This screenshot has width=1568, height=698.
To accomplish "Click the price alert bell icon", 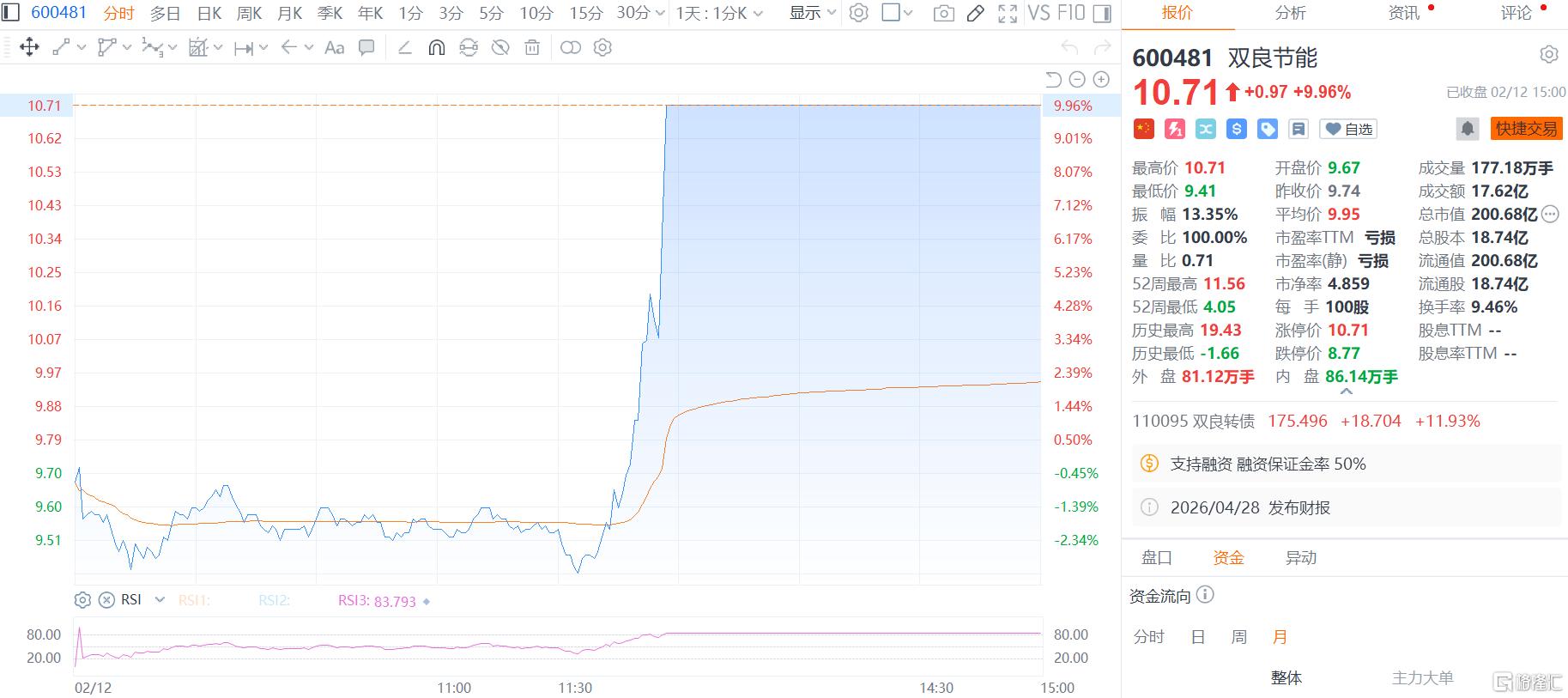I will (x=1468, y=129).
